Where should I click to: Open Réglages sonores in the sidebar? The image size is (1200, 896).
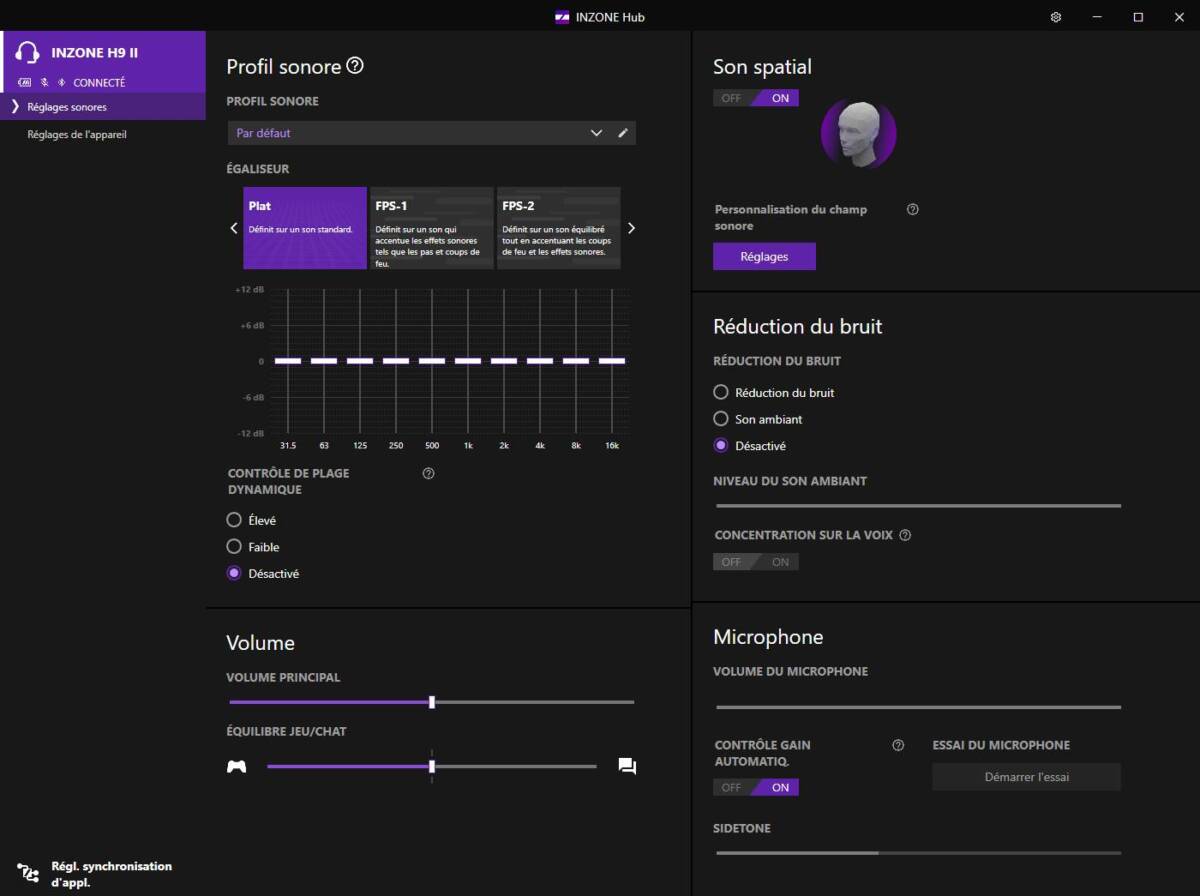click(103, 107)
